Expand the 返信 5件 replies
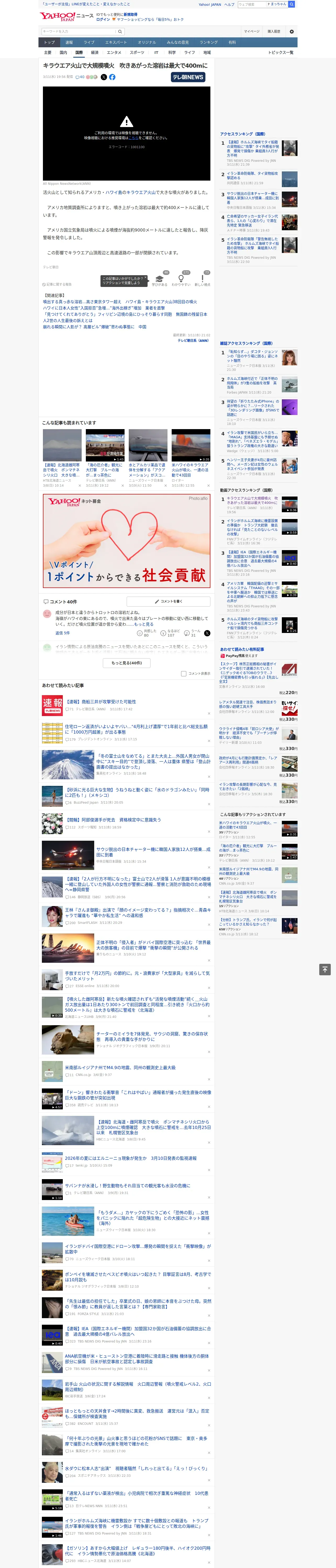The width and height of the screenshot is (336, 1568). [x=62, y=633]
